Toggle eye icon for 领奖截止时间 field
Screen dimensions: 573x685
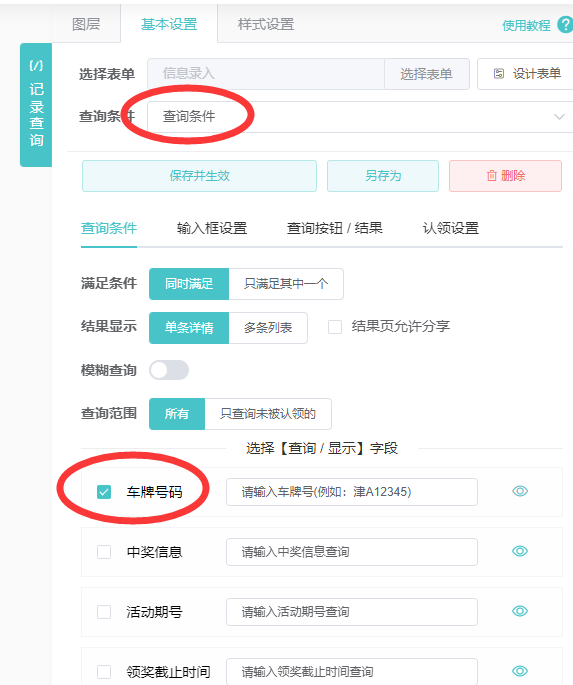pyautogui.click(x=520, y=671)
